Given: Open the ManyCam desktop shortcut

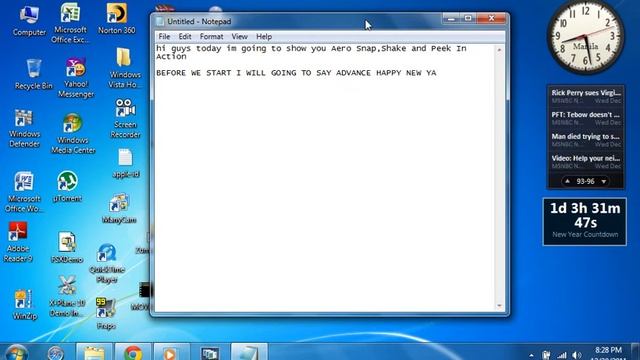Looking at the screenshot, I should point(119,208).
